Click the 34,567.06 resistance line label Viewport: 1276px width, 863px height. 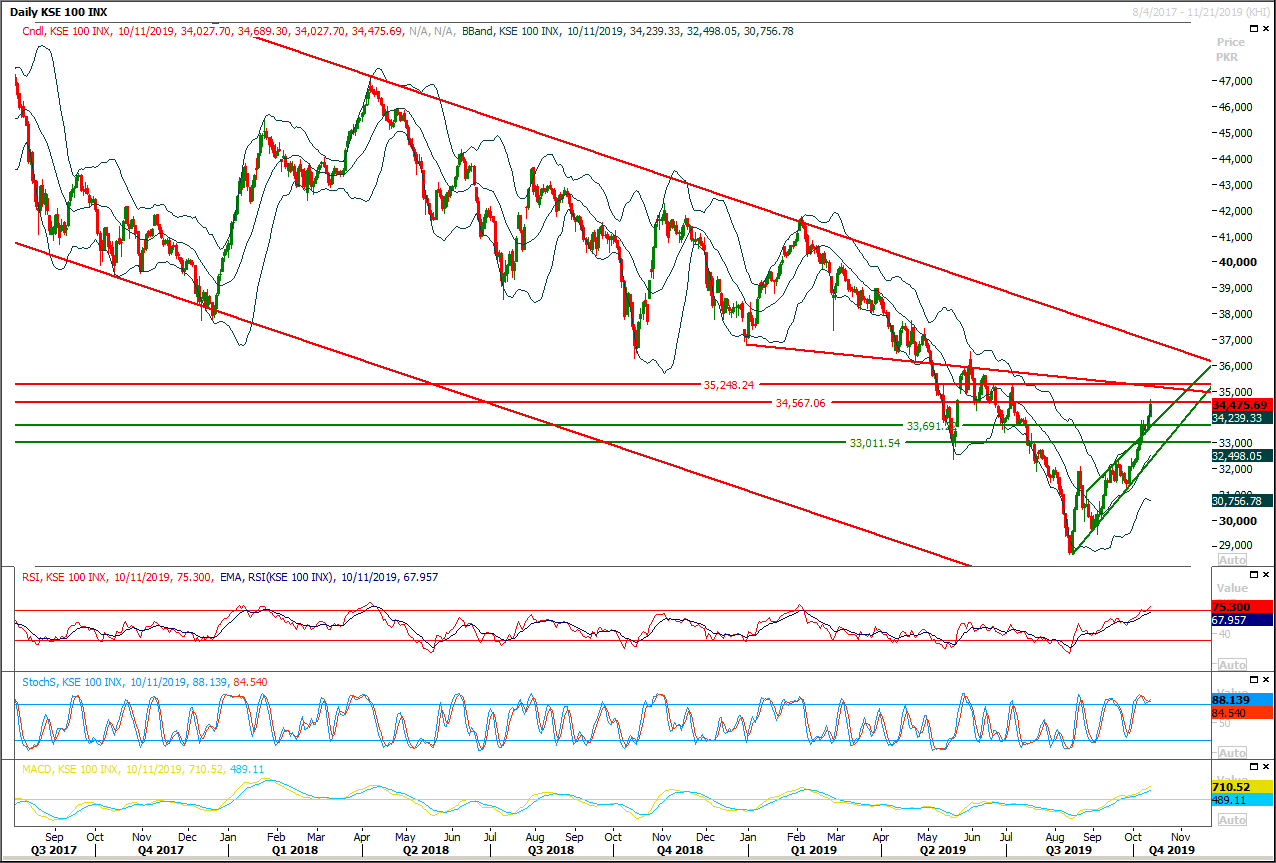(802, 402)
